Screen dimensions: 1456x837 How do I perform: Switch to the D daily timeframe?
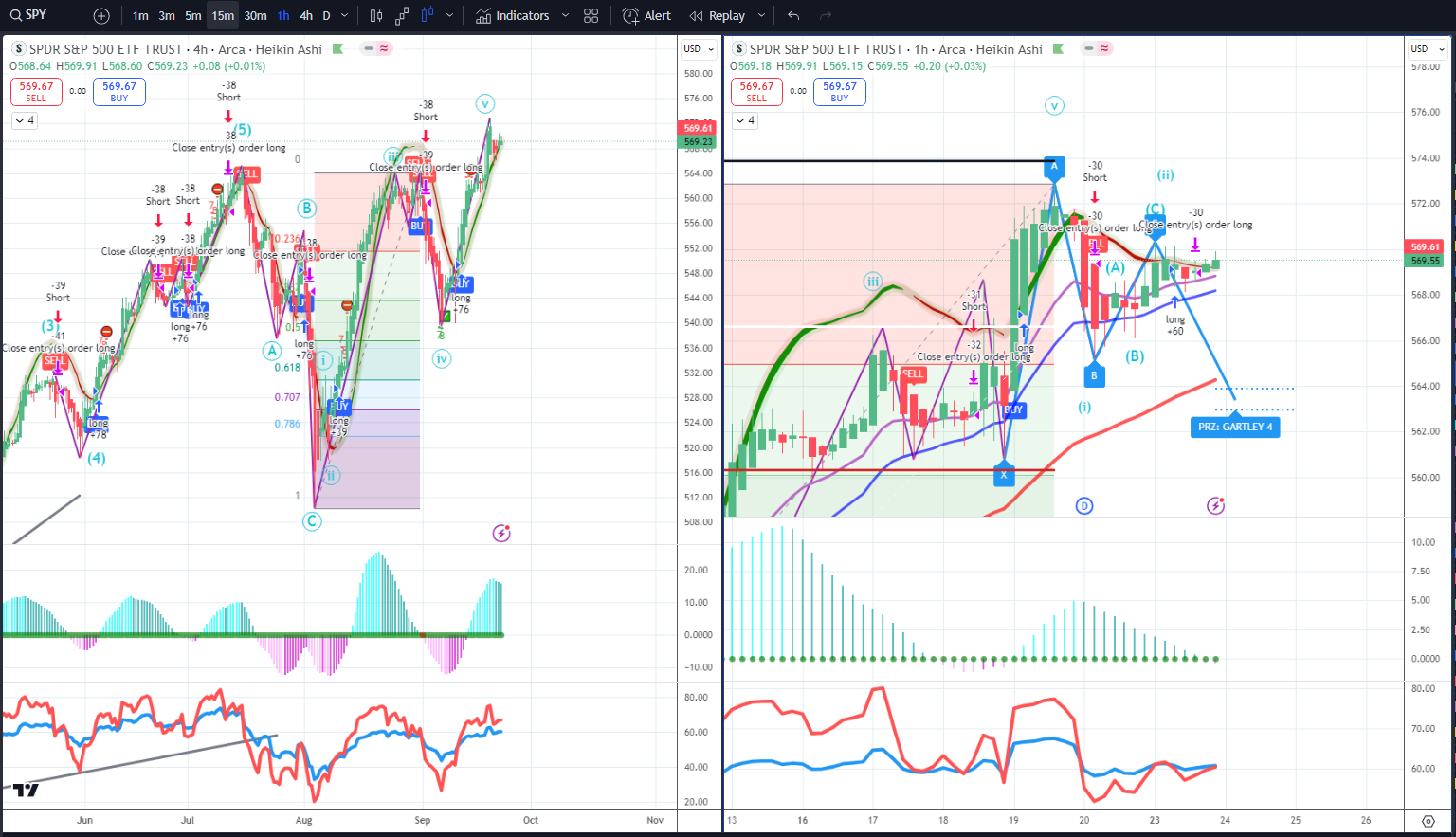tap(326, 16)
